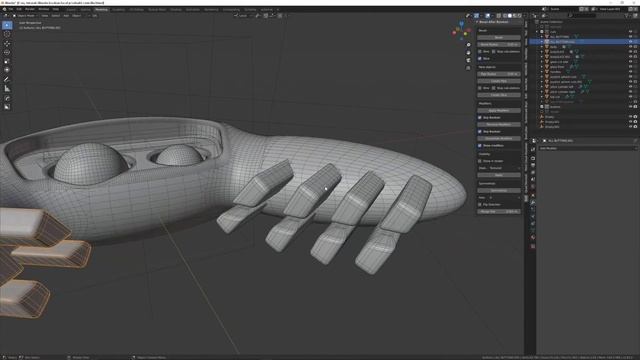Image resolution: width=640 pixels, height=360 pixels.
Task: Enable X-ray toggle in viewport header
Action: [x=498, y=16]
